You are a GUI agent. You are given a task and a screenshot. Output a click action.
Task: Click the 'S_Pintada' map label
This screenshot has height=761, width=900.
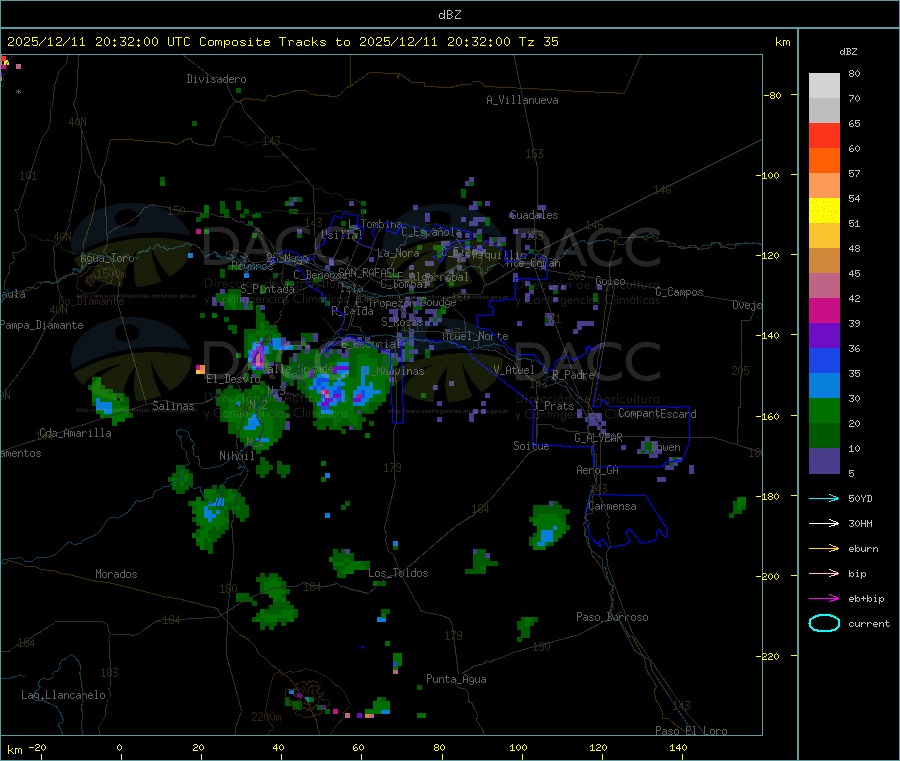[267, 289]
